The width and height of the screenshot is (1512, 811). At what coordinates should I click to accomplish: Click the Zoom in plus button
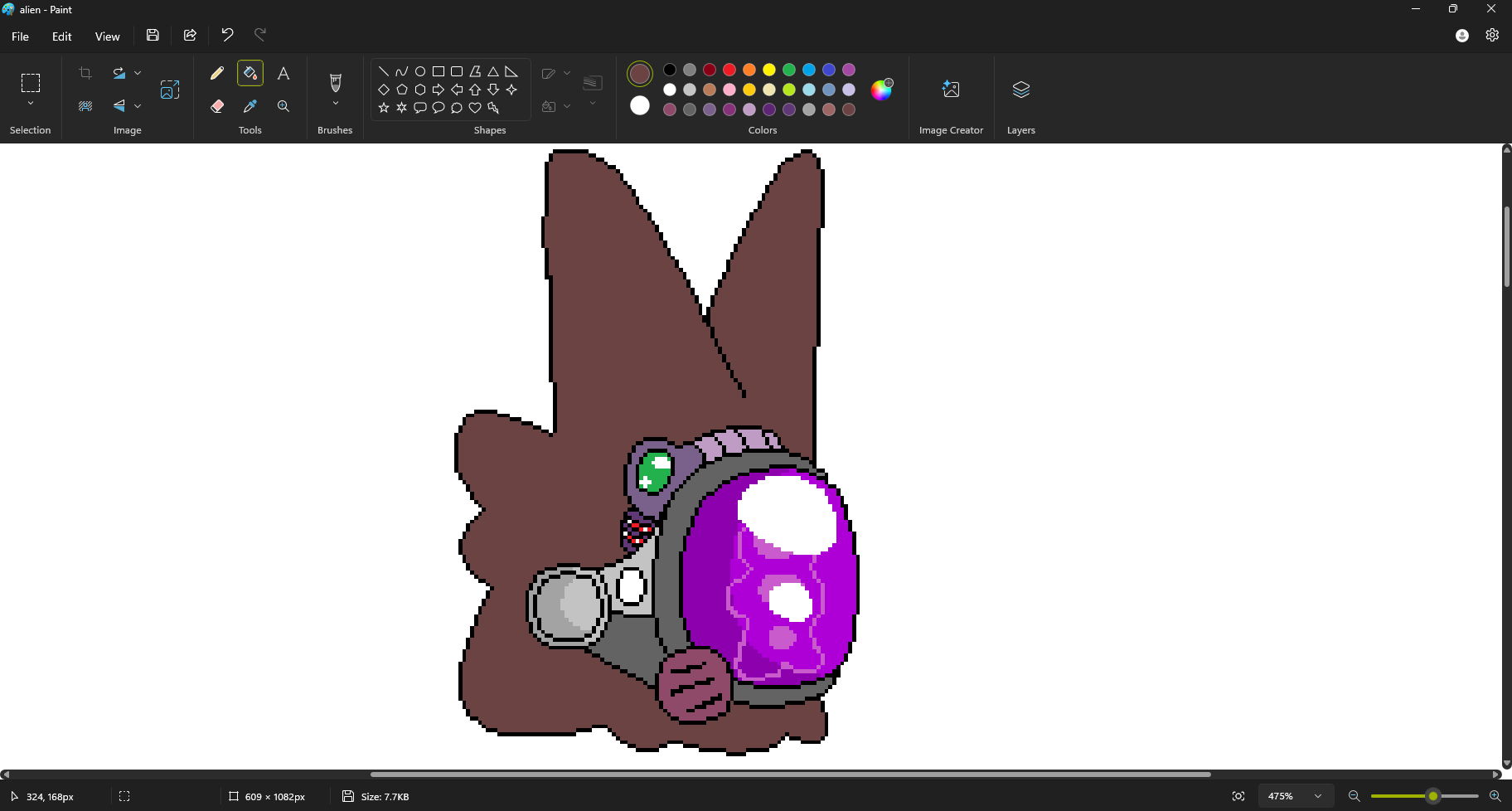1495,796
